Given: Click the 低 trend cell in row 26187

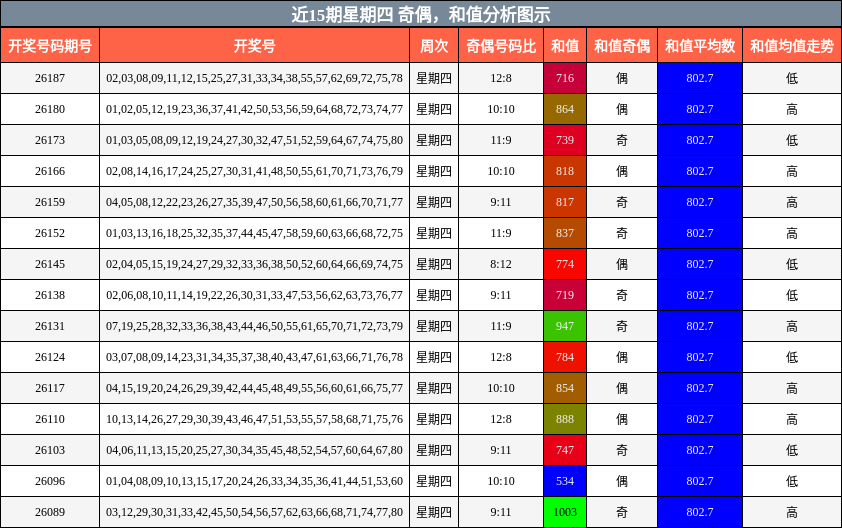Looking at the screenshot, I should pyautogui.click(x=792, y=78).
